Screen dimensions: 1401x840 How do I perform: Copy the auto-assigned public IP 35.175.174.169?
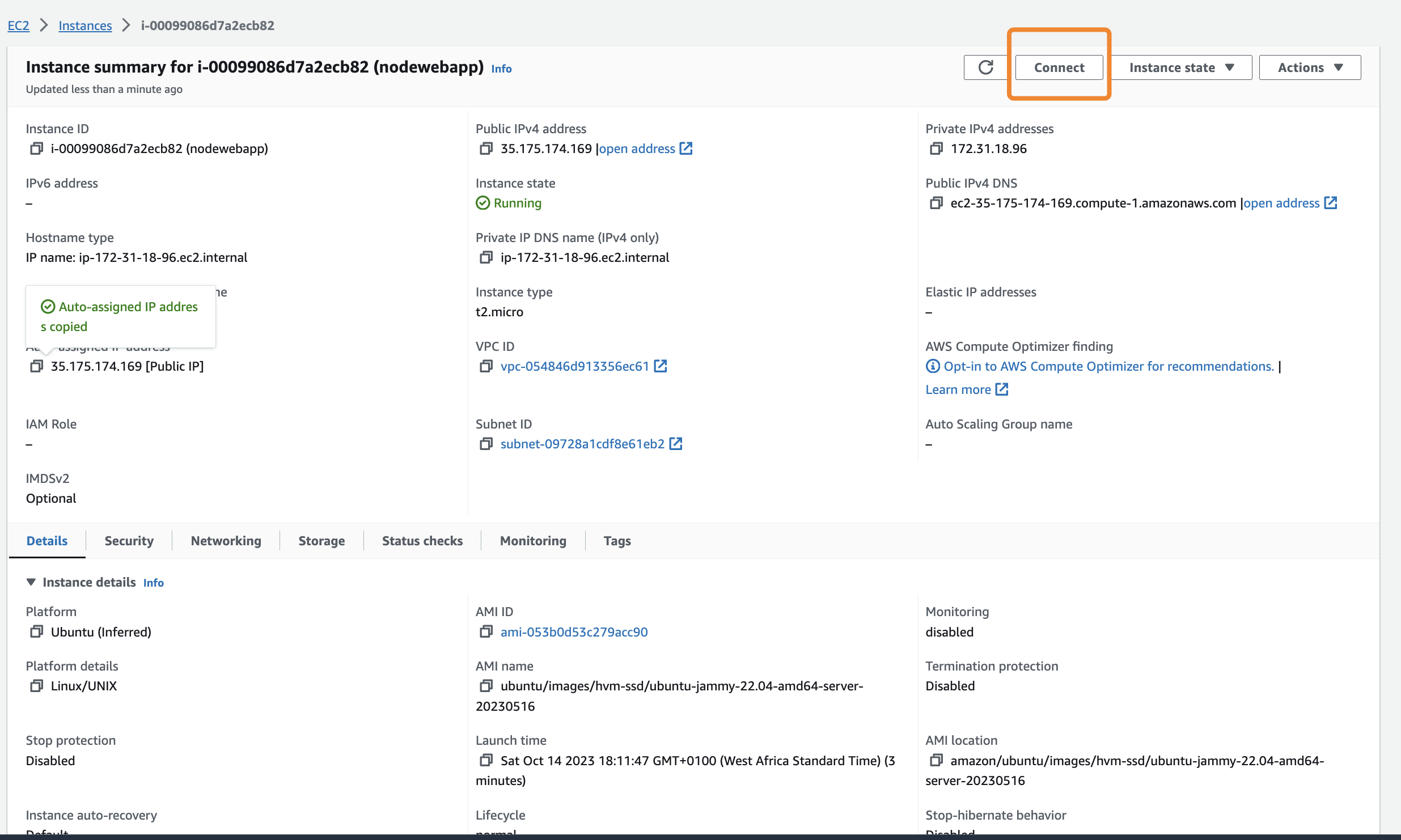tap(36, 367)
